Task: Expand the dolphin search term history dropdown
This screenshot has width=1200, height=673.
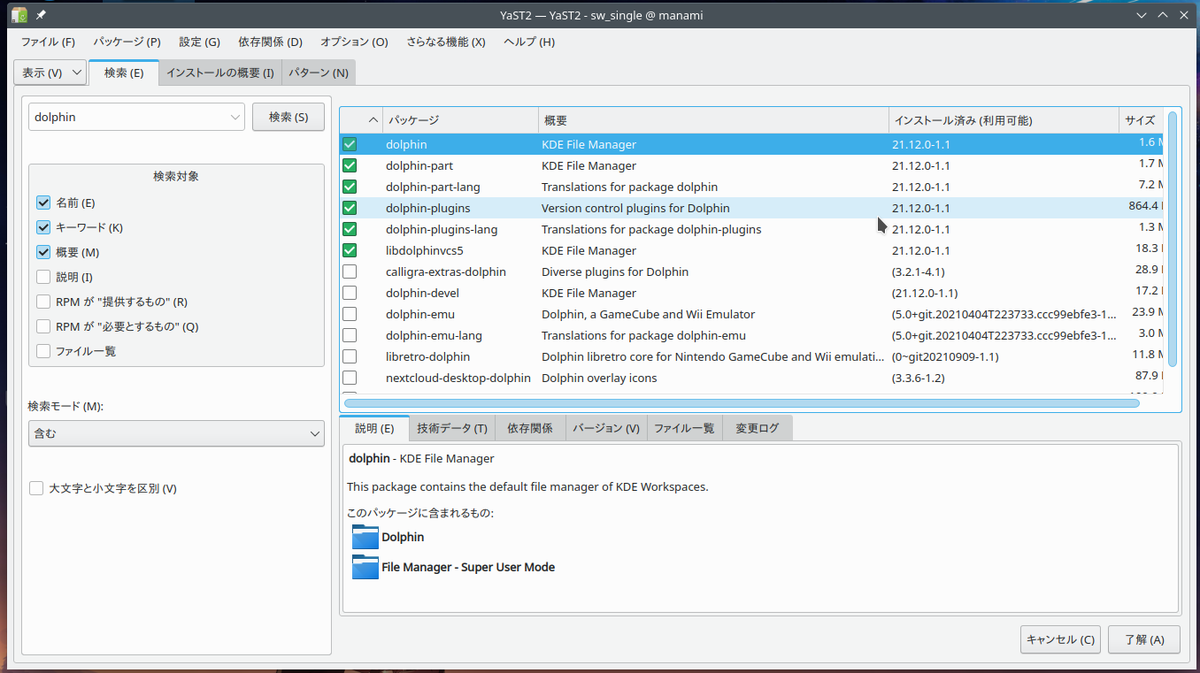Action: [235, 117]
